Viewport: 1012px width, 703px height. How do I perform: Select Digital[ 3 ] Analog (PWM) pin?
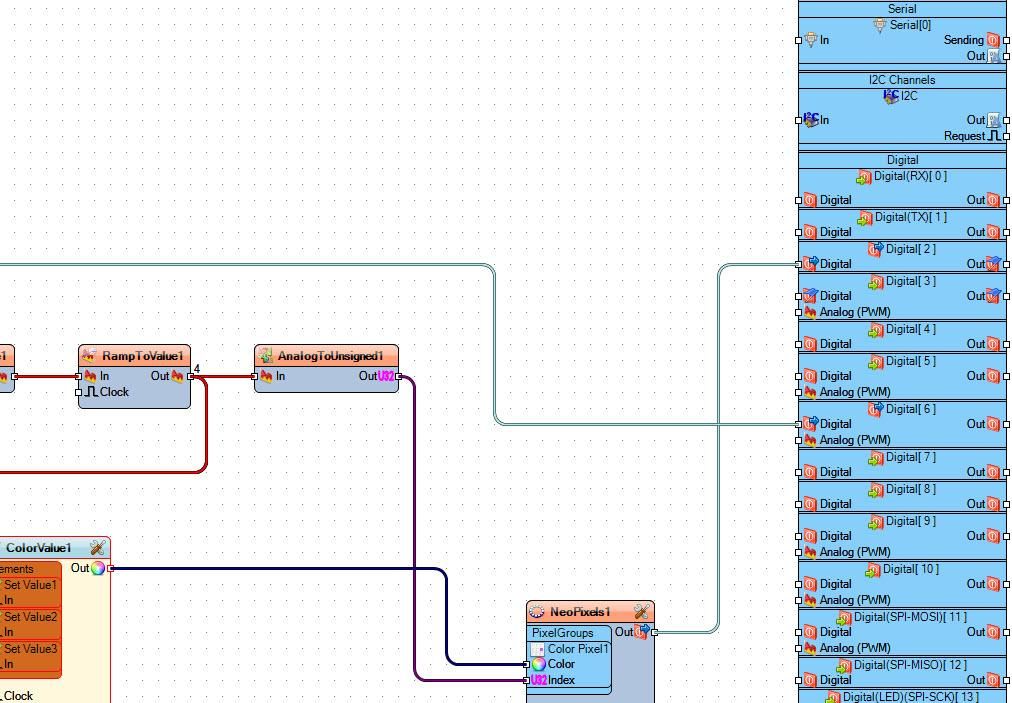point(798,312)
